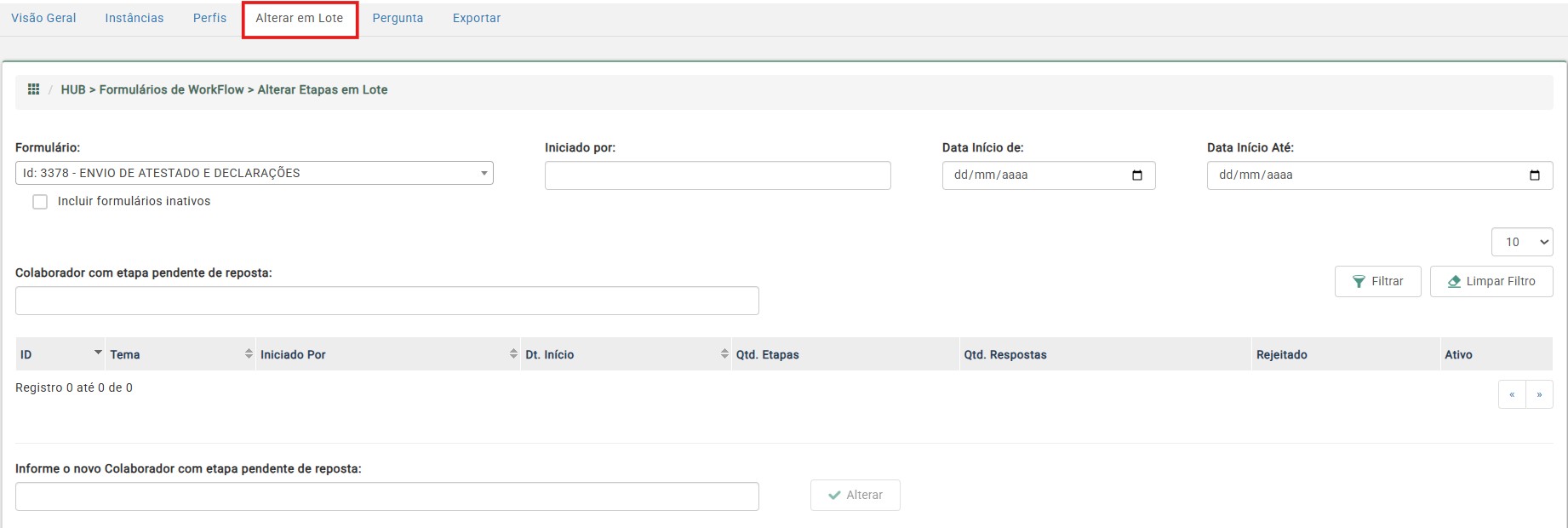
Task: Sort table by ID column arrow
Action: tap(98, 353)
